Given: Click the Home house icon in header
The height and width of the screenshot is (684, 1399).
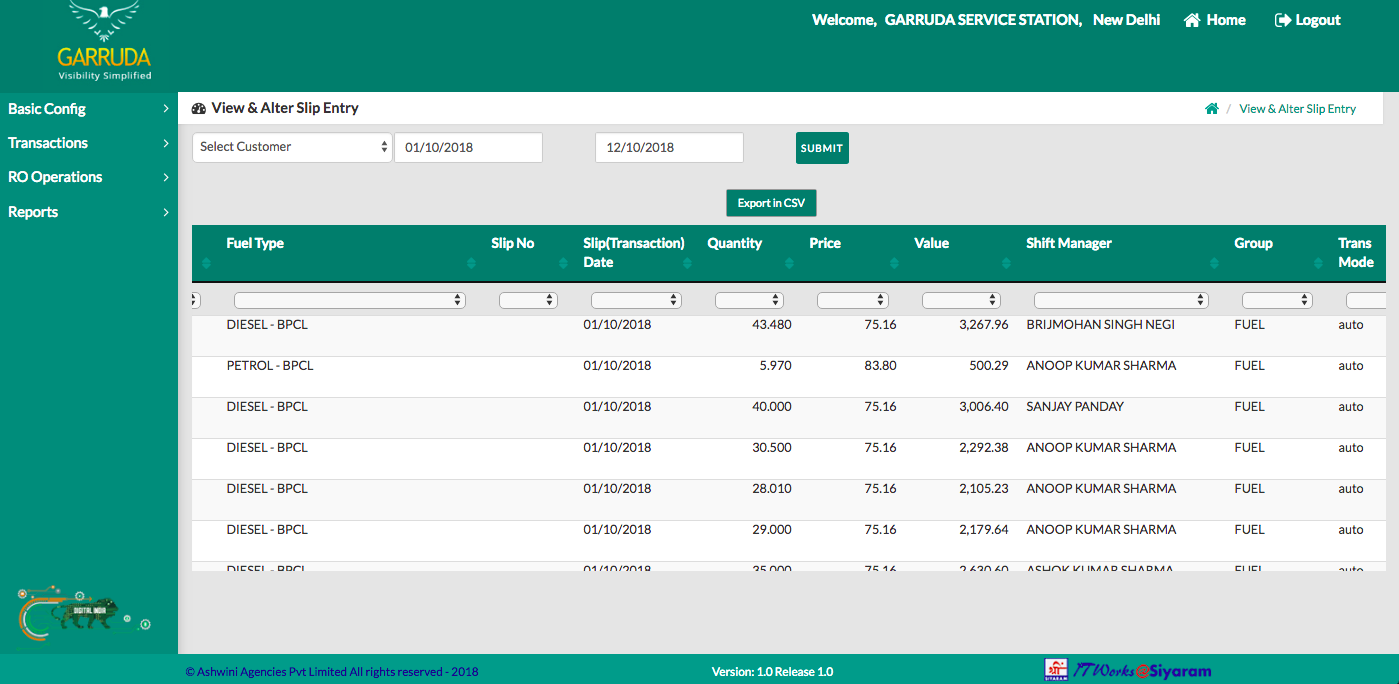Looking at the screenshot, I should click(x=1191, y=20).
